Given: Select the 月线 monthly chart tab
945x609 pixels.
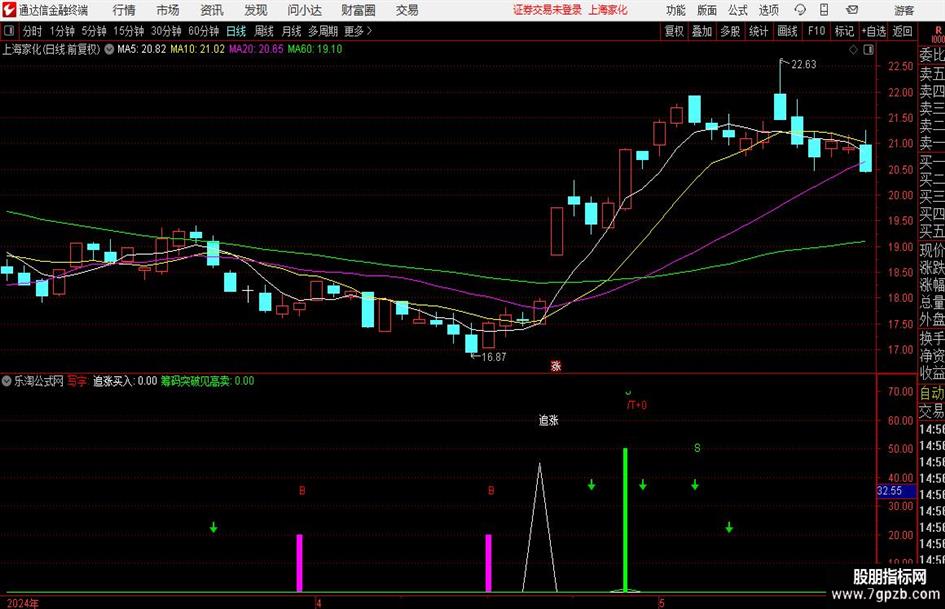Looking at the screenshot, I should click(291, 31).
